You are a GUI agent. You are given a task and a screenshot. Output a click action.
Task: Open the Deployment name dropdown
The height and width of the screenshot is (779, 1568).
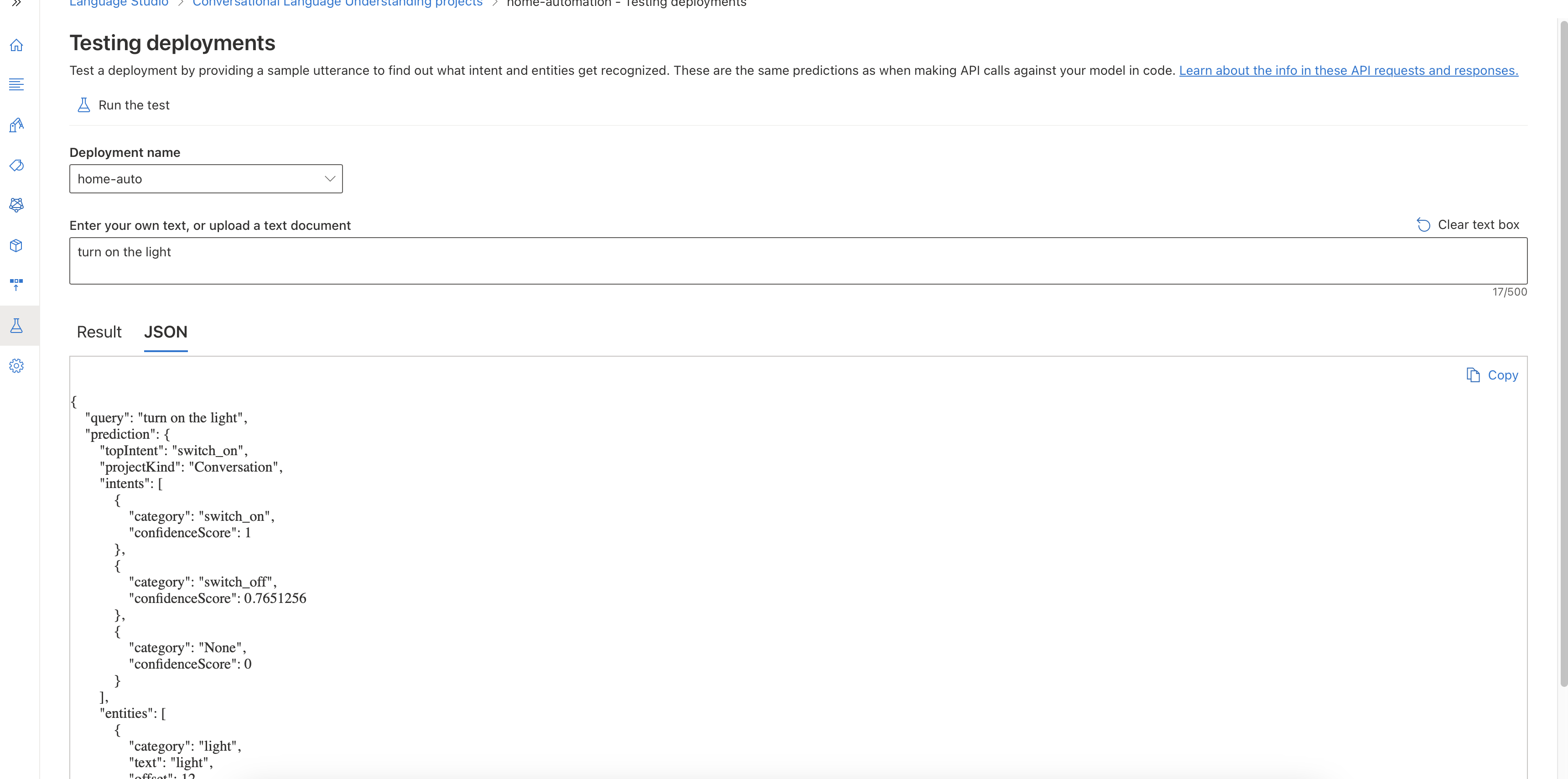pos(205,179)
